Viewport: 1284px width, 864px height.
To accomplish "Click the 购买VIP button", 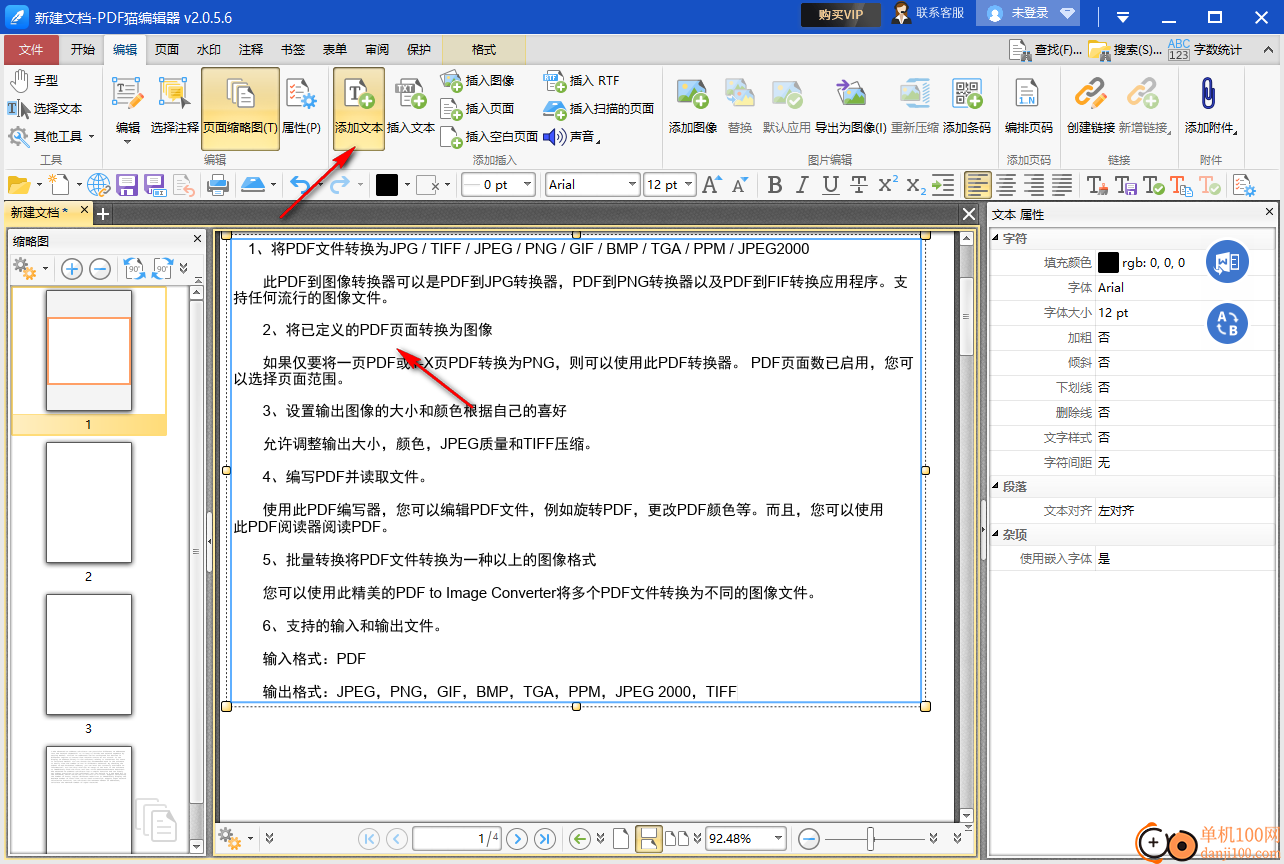I will [840, 14].
